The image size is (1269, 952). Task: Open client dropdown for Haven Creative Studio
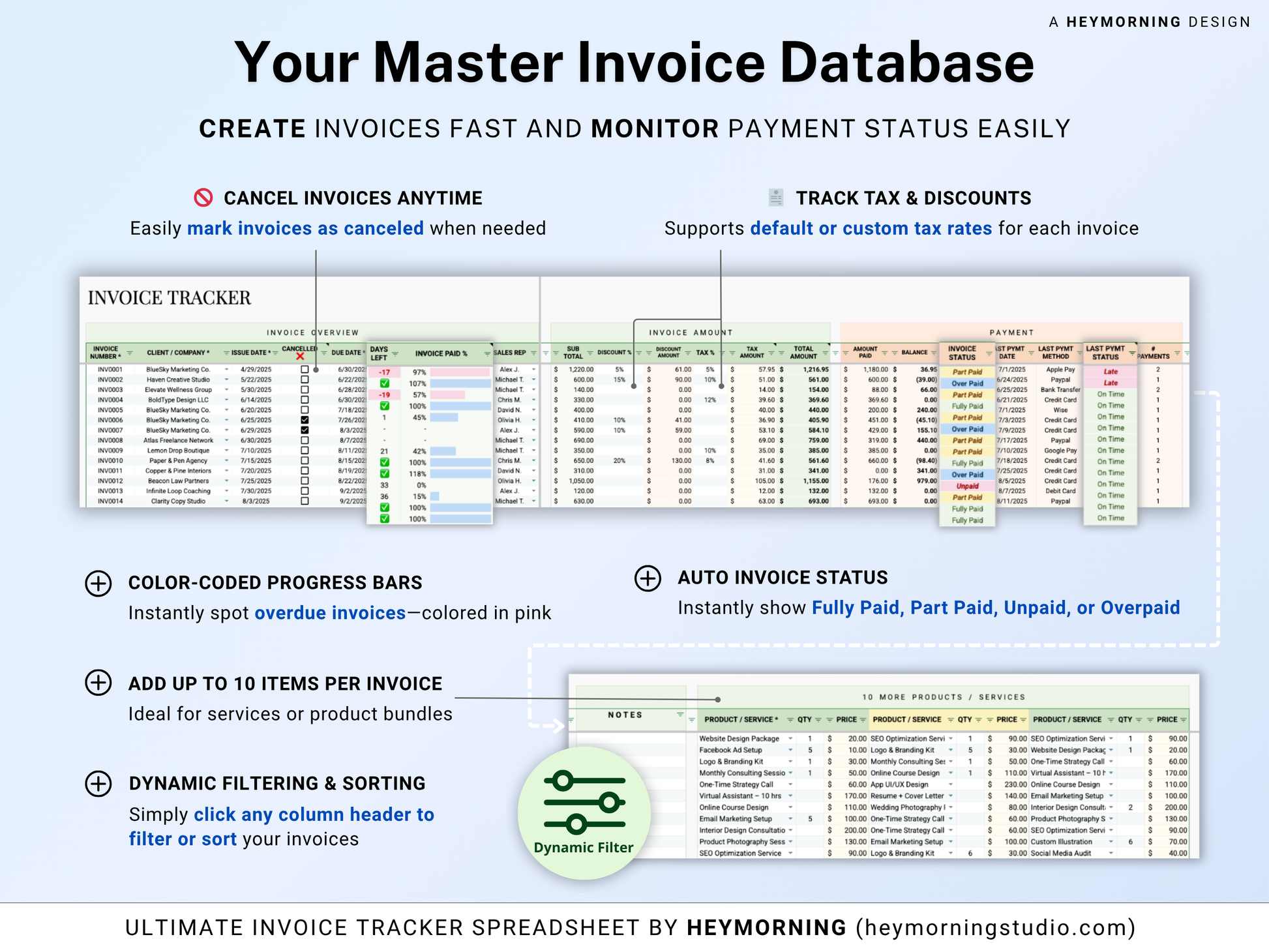click(227, 379)
